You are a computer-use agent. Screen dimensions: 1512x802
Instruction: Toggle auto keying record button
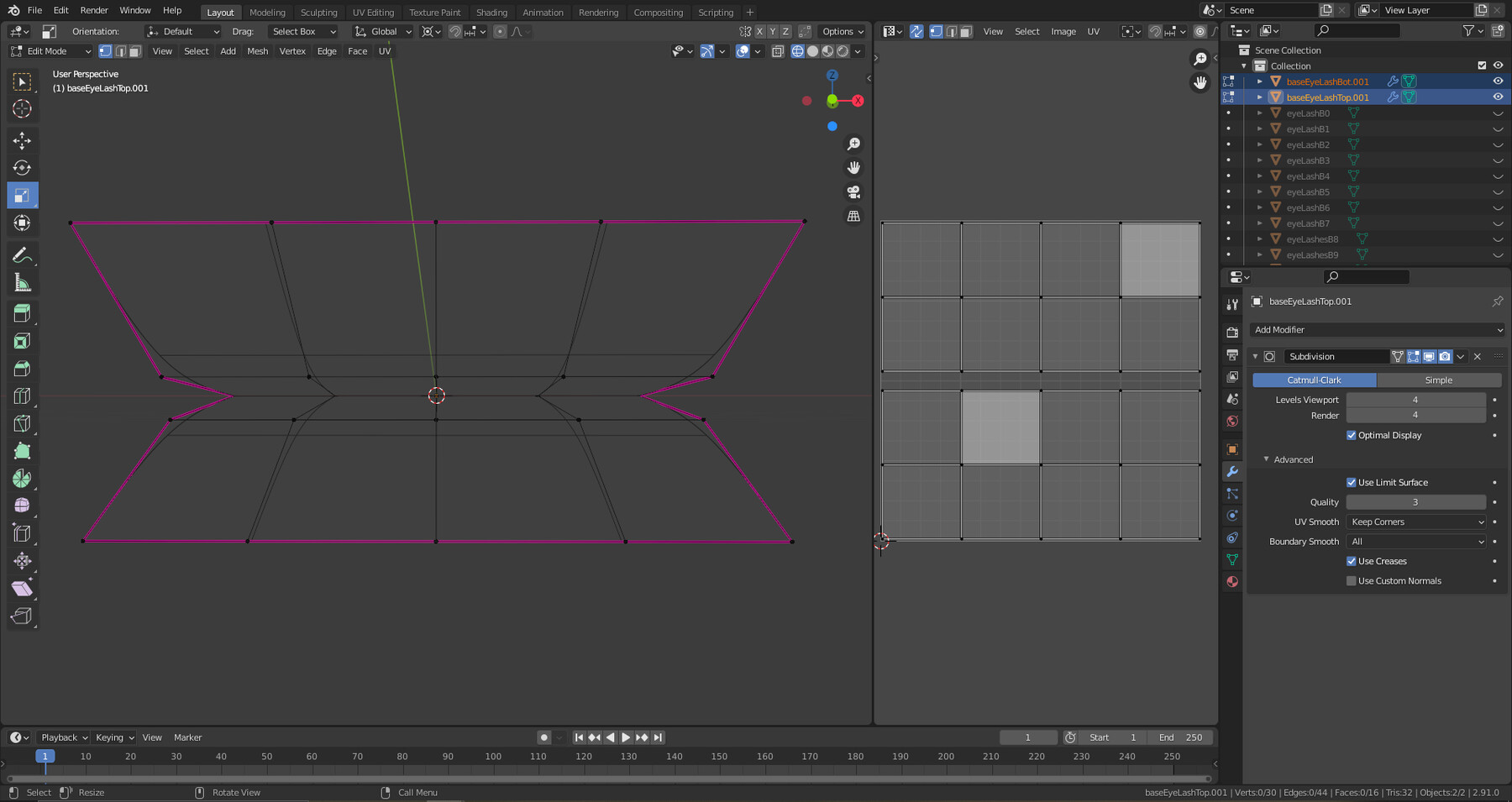coord(543,737)
